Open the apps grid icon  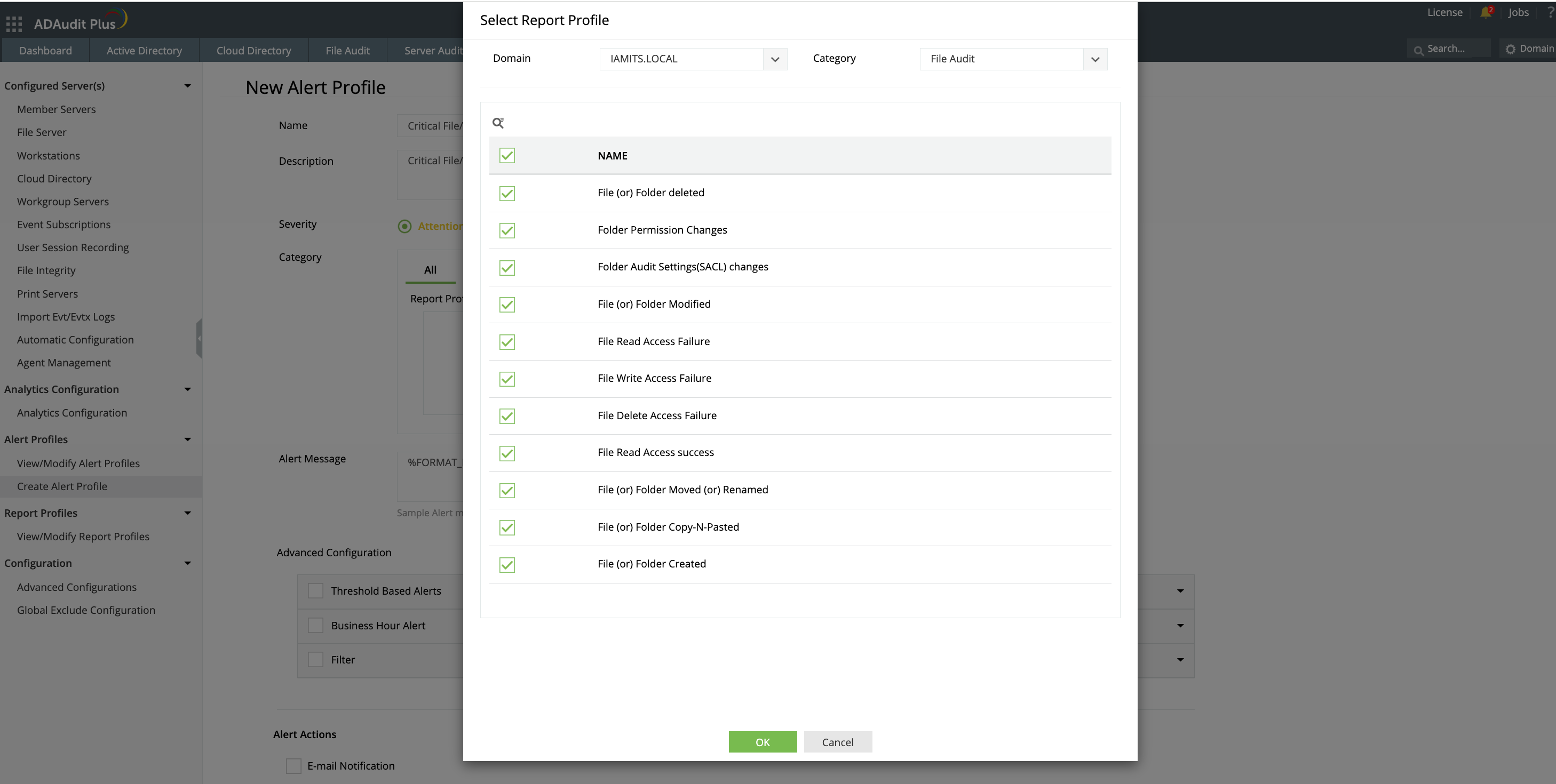13,24
